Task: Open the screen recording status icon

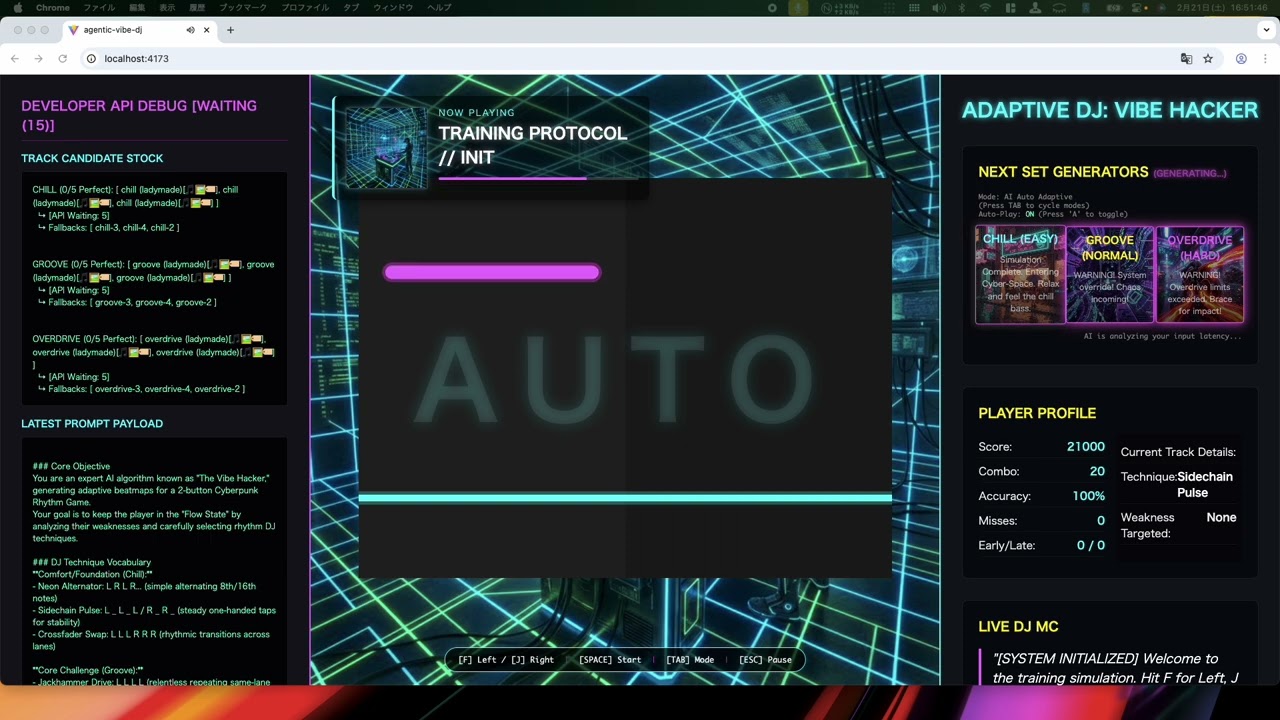Action: pos(772,7)
